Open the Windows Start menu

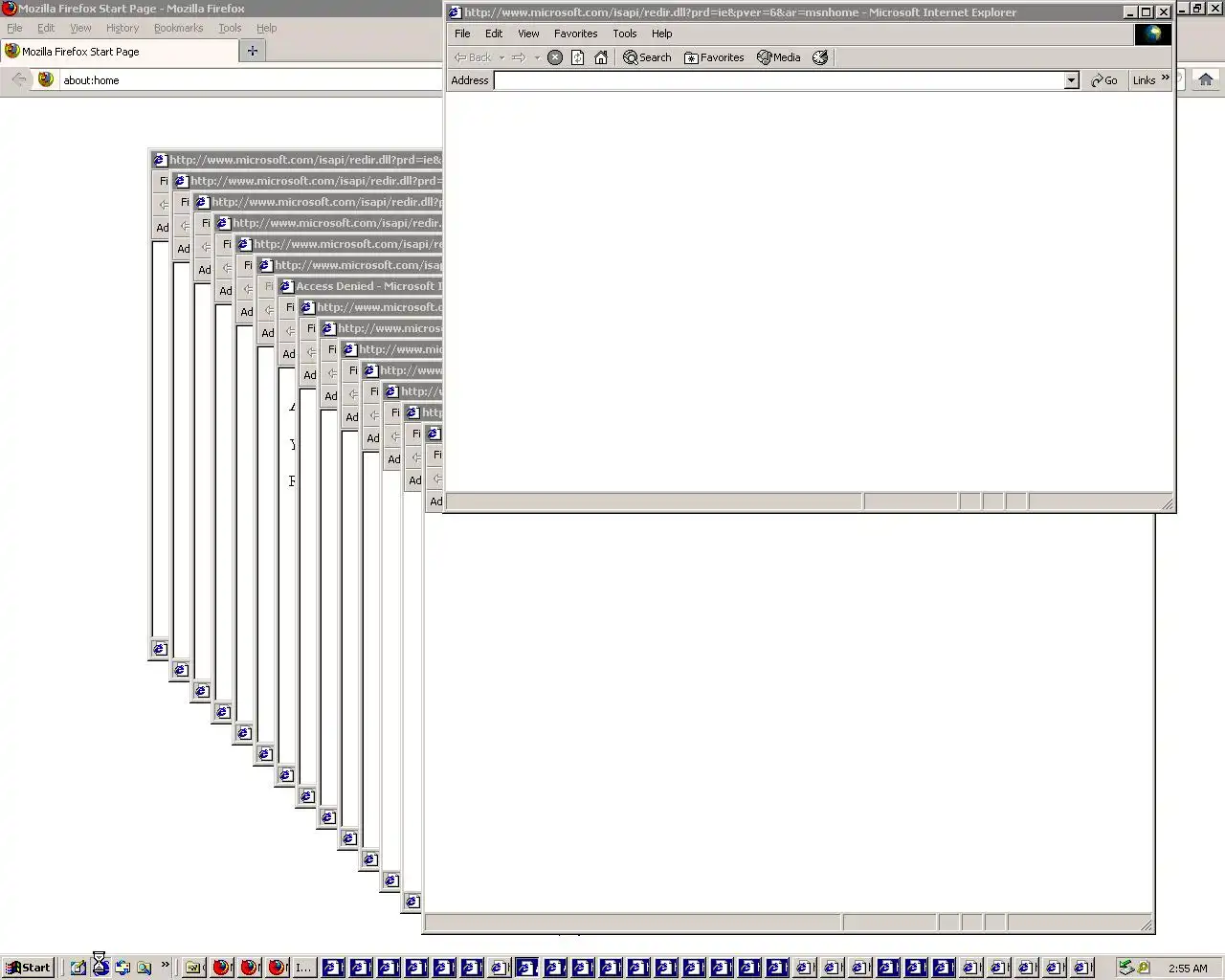(27, 968)
